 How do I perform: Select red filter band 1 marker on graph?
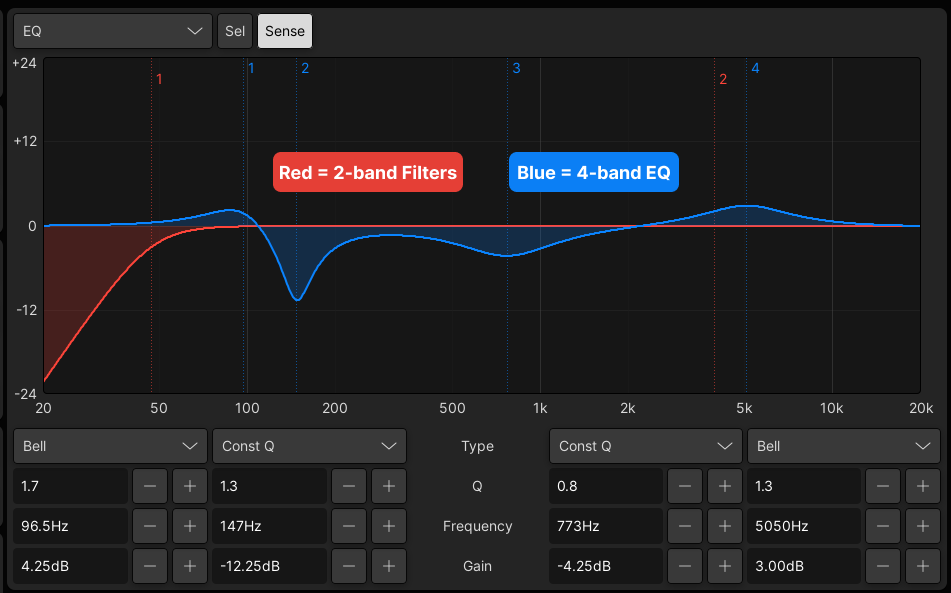point(159,79)
